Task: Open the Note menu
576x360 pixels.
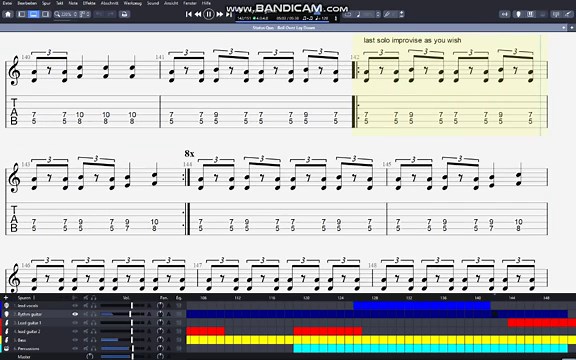Action: (x=73, y=3)
